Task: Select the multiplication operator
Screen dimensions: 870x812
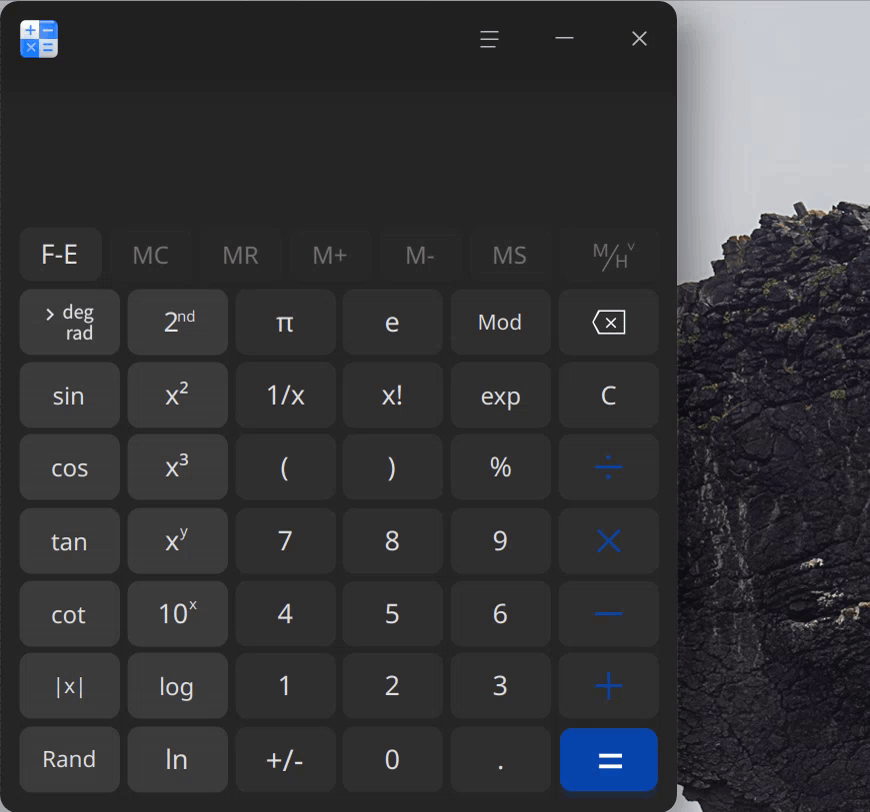Action: (x=609, y=541)
